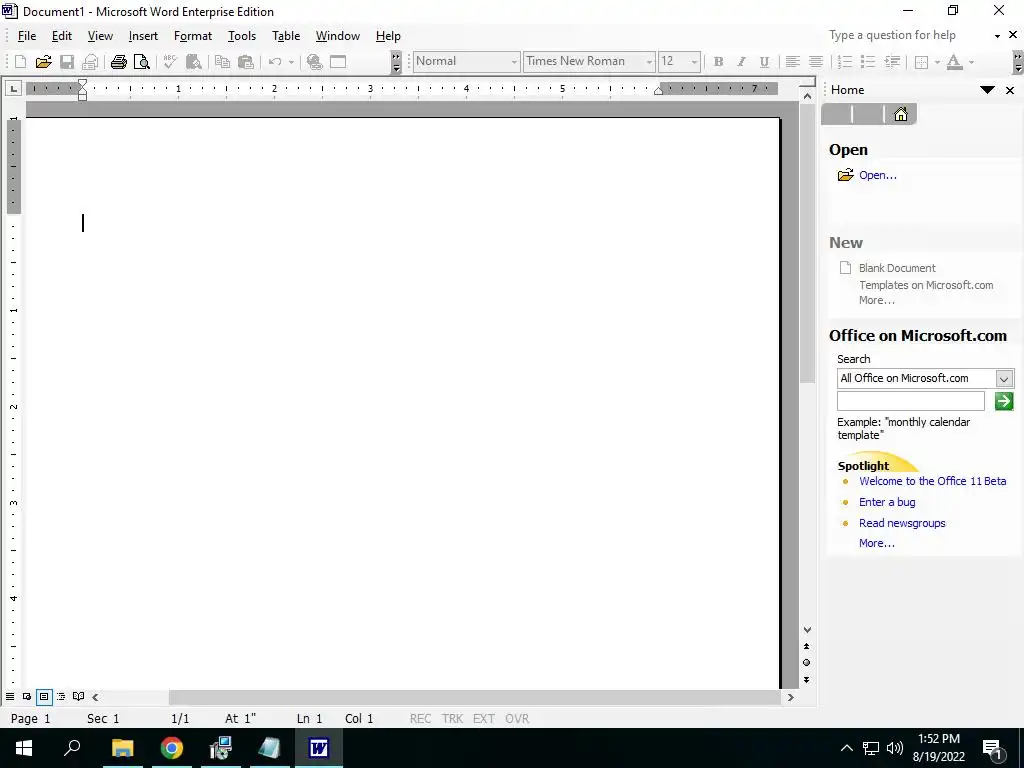Open the Format menu
Image resolution: width=1024 pixels, height=768 pixels.
[x=193, y=36]
